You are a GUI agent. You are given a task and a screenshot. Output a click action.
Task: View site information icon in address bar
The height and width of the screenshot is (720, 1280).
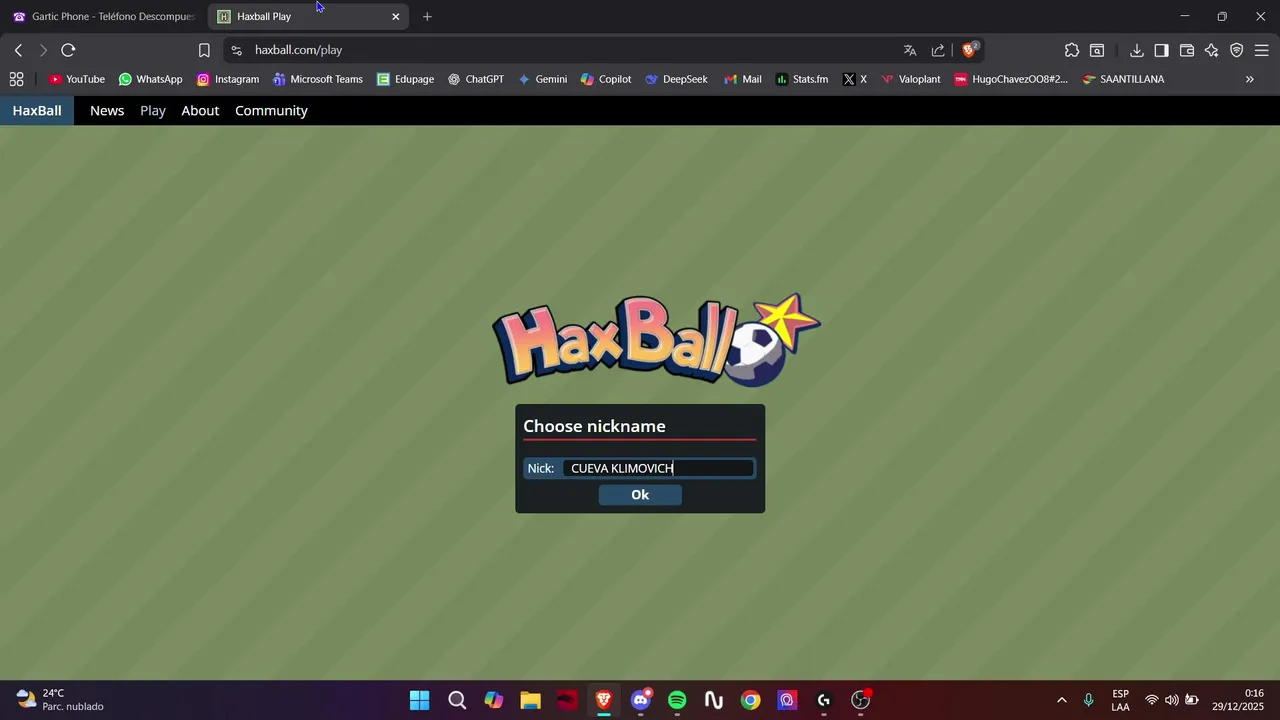(x=236, y=50)
